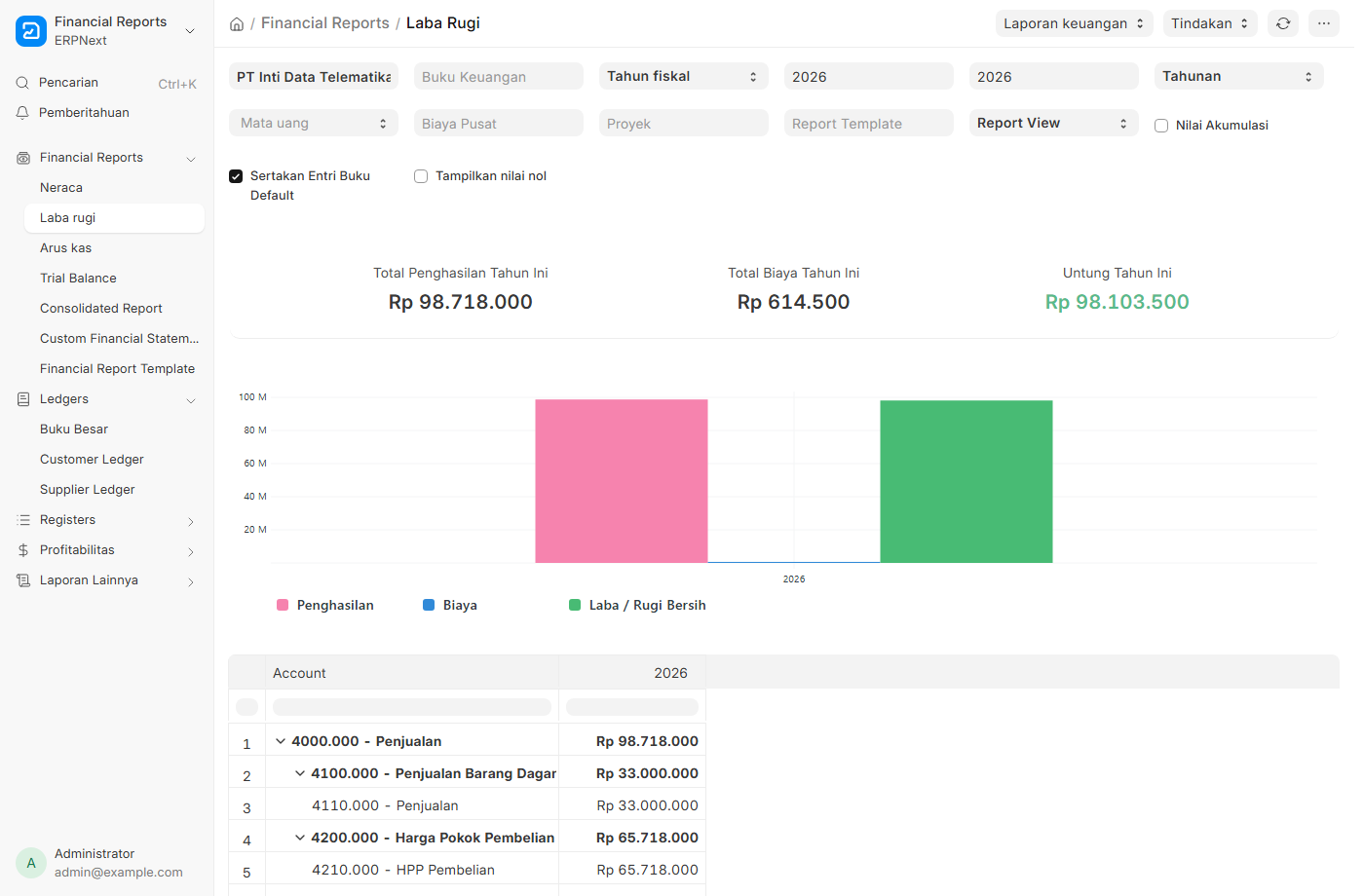
Task: Uncheck Sertakan Entri Buku Default checkbox
Action: (236, 176)
